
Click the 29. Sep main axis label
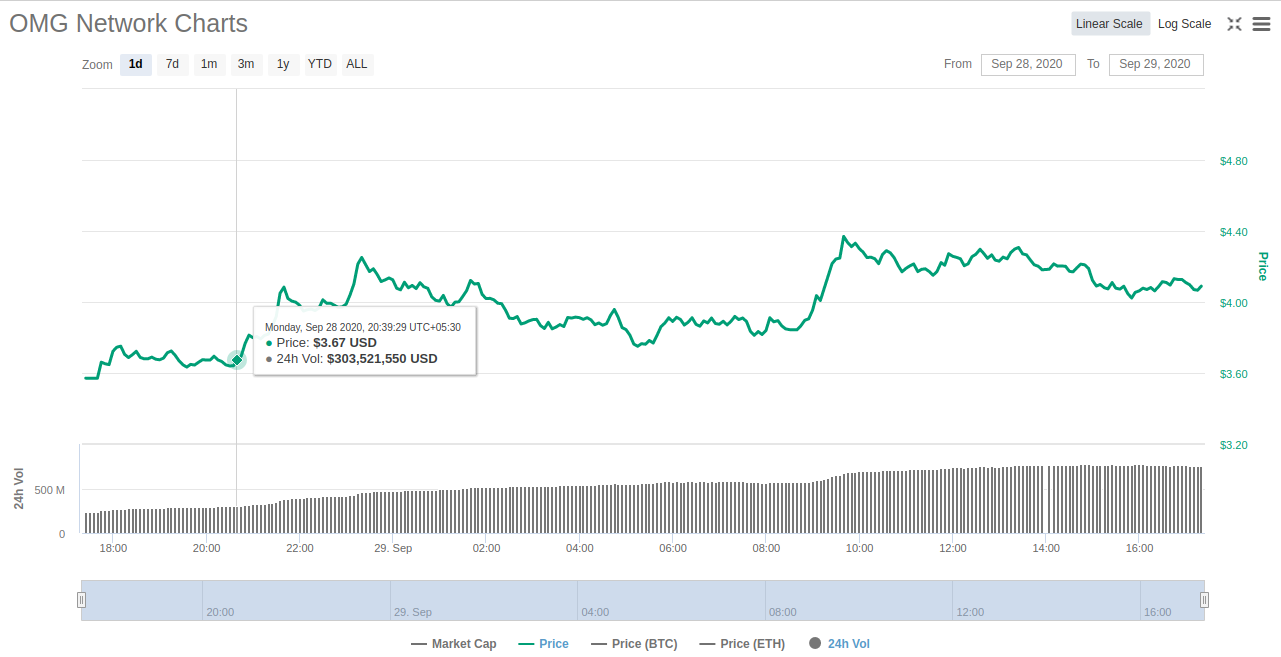click(x=393, y=548)
